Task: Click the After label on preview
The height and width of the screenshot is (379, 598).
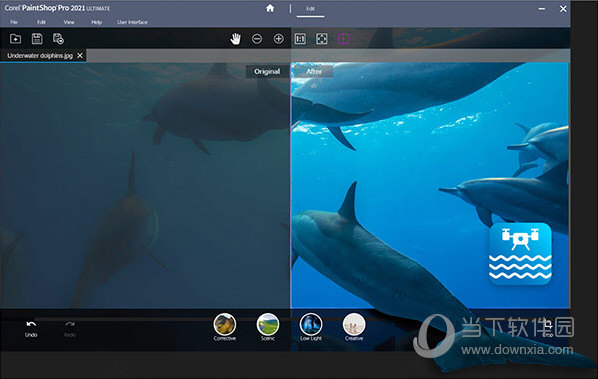Action: 314,71
